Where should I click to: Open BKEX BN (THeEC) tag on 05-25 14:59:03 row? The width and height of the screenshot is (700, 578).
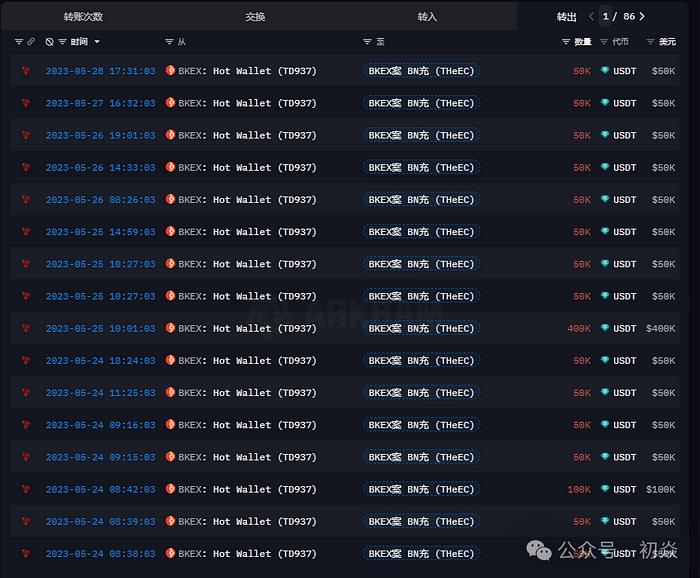421,232
